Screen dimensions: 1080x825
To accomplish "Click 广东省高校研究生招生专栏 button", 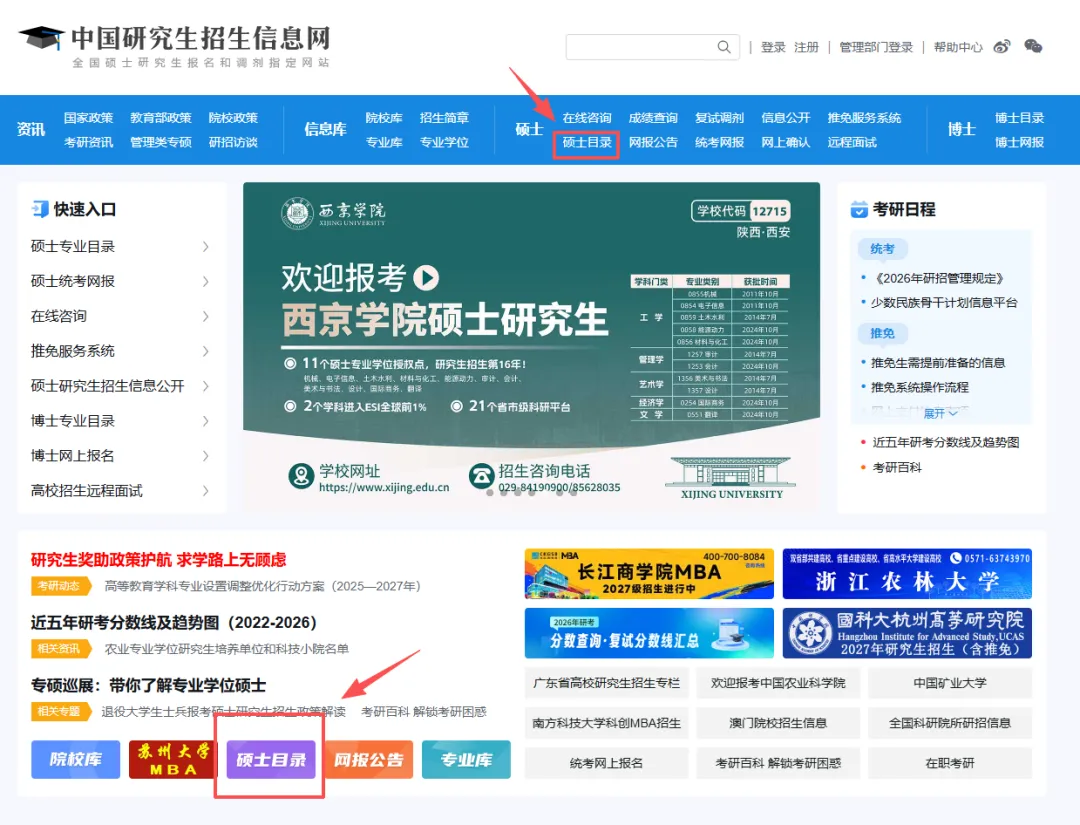I will click(606, 683).
